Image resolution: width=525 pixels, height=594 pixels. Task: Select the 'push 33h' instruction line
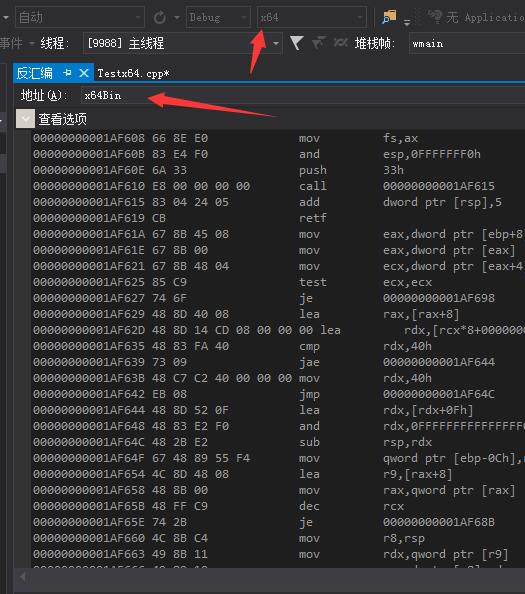click(278, 170)
